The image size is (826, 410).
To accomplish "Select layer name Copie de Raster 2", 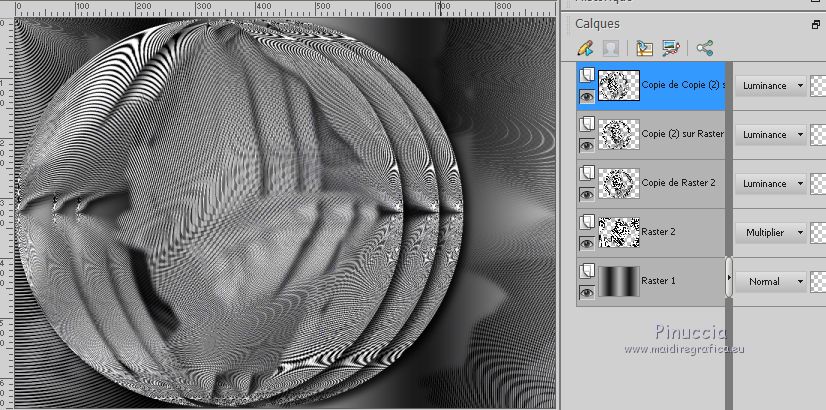I will coord(678,183).
